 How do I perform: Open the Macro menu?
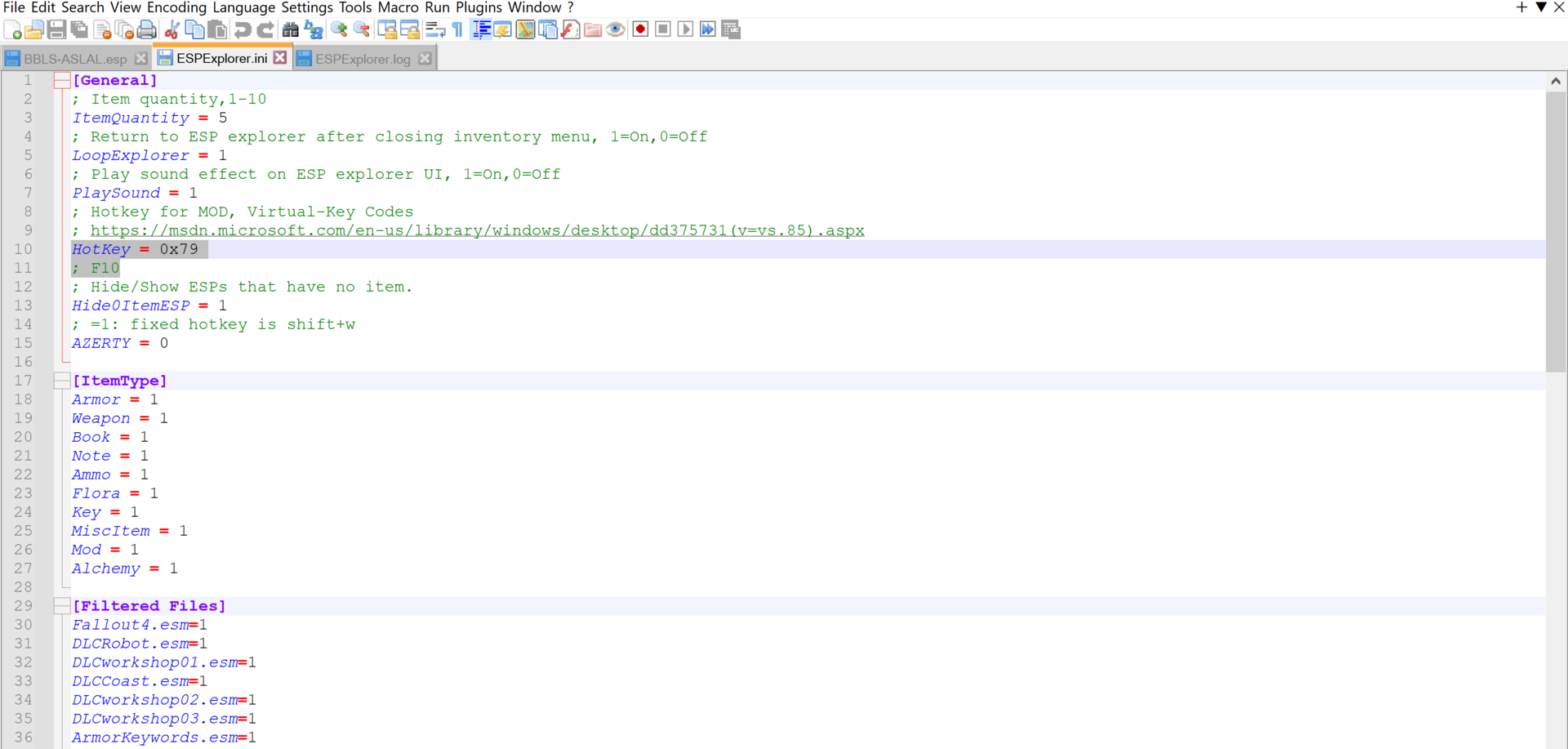[399, 7]
